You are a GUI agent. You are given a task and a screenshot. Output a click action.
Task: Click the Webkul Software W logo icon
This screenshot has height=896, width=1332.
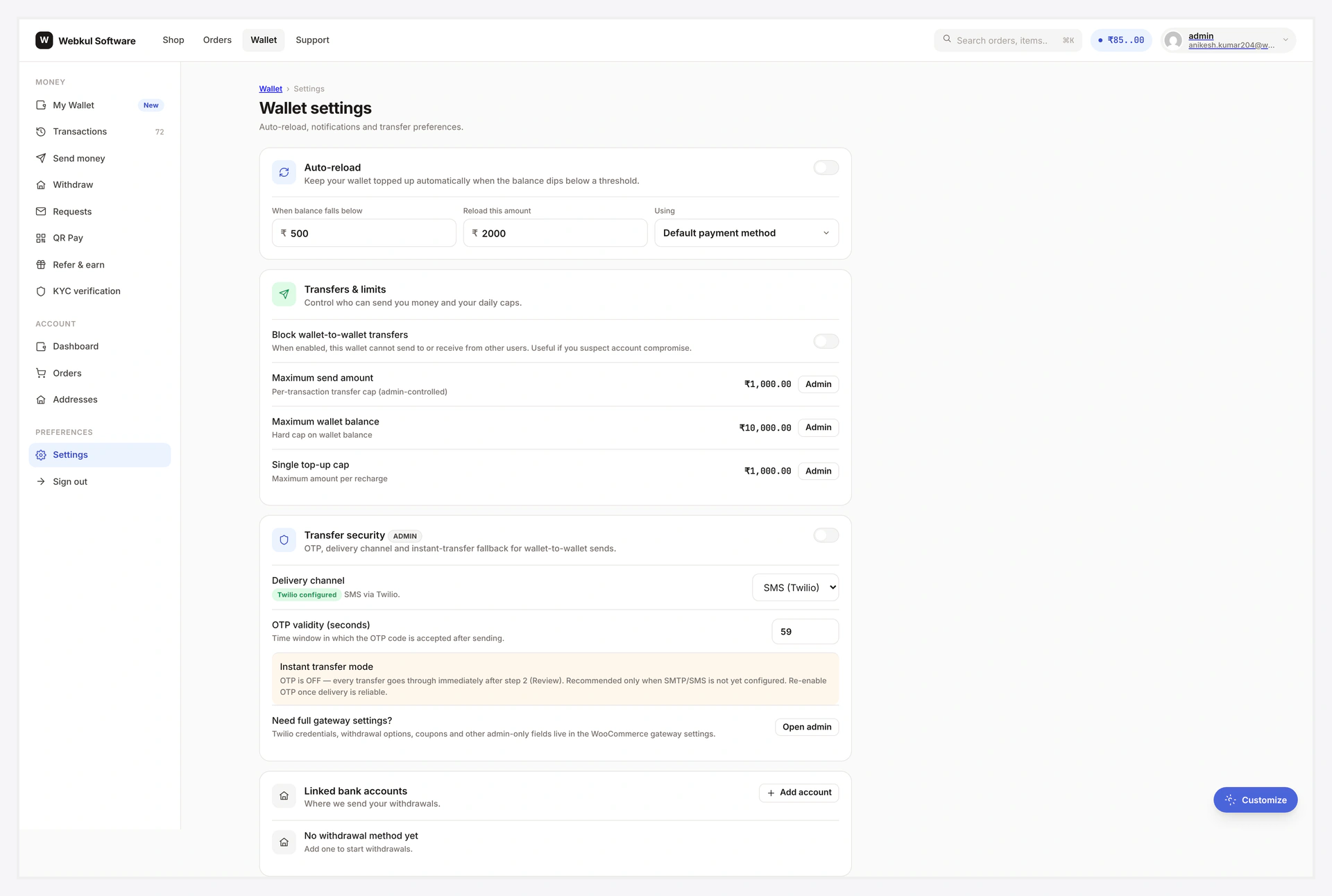point(44,40)
